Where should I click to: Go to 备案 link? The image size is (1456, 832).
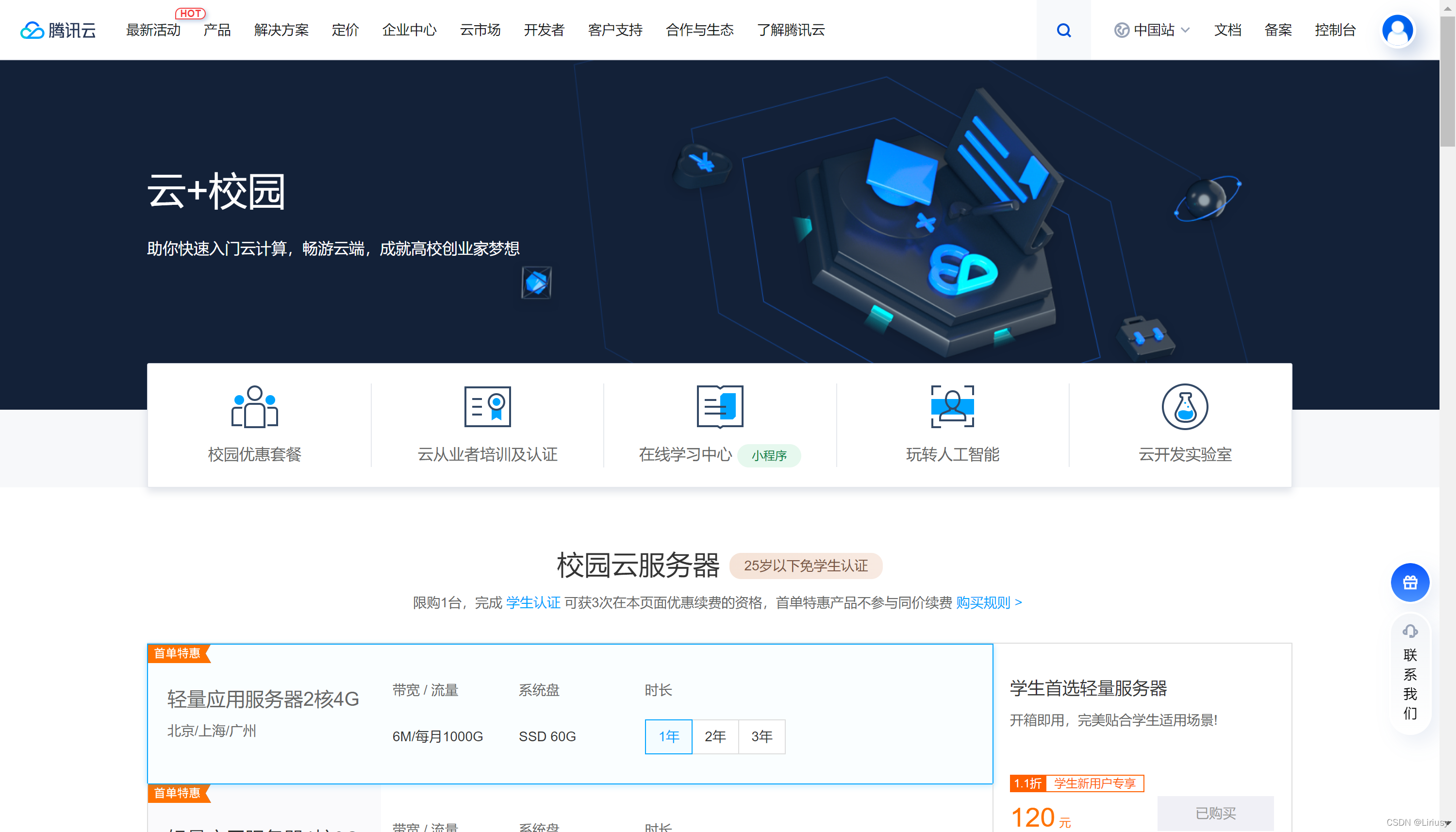click(1278, 30)
